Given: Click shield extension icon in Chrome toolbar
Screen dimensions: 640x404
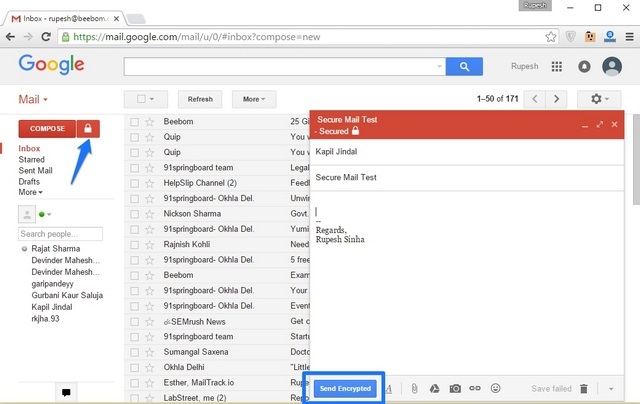Looking at the screenshot, I should pyautogui.click(x=570, y=37).
